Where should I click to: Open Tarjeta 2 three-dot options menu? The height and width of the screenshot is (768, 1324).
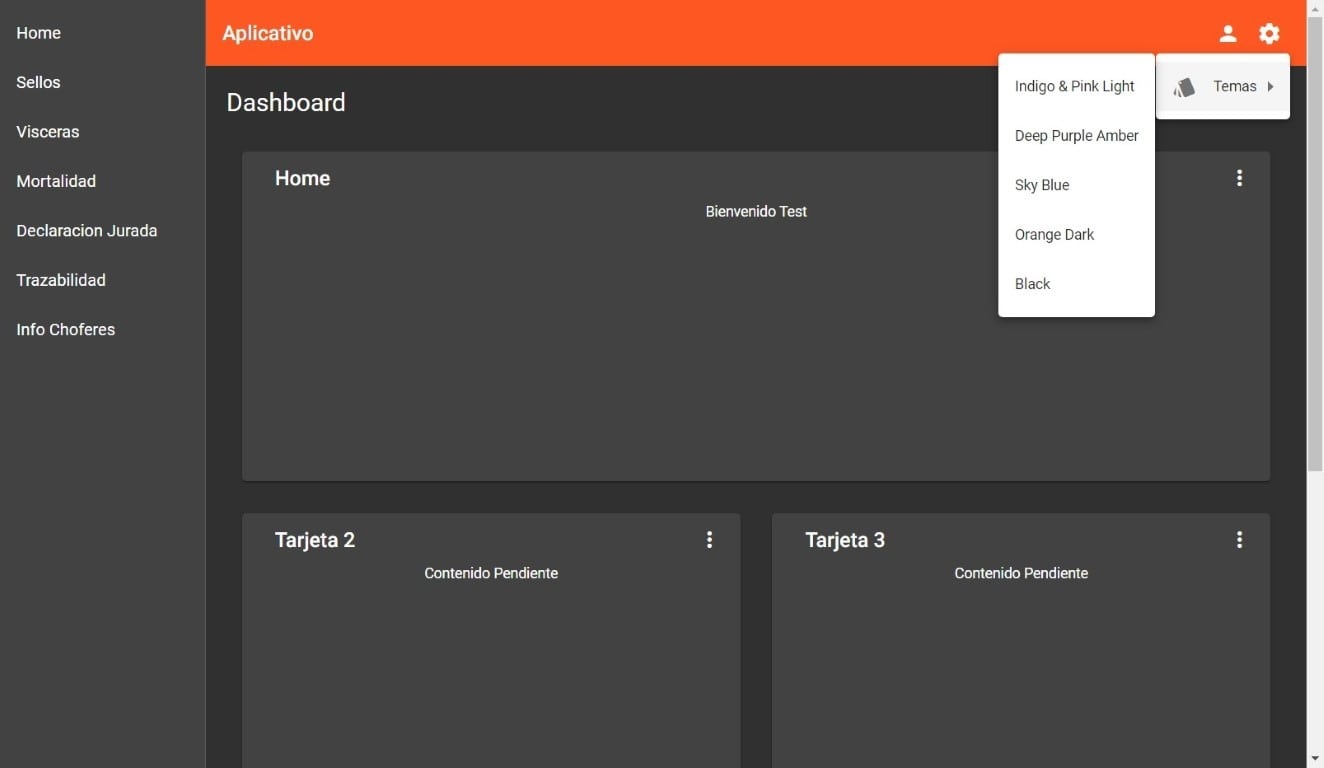click(709, 540)
